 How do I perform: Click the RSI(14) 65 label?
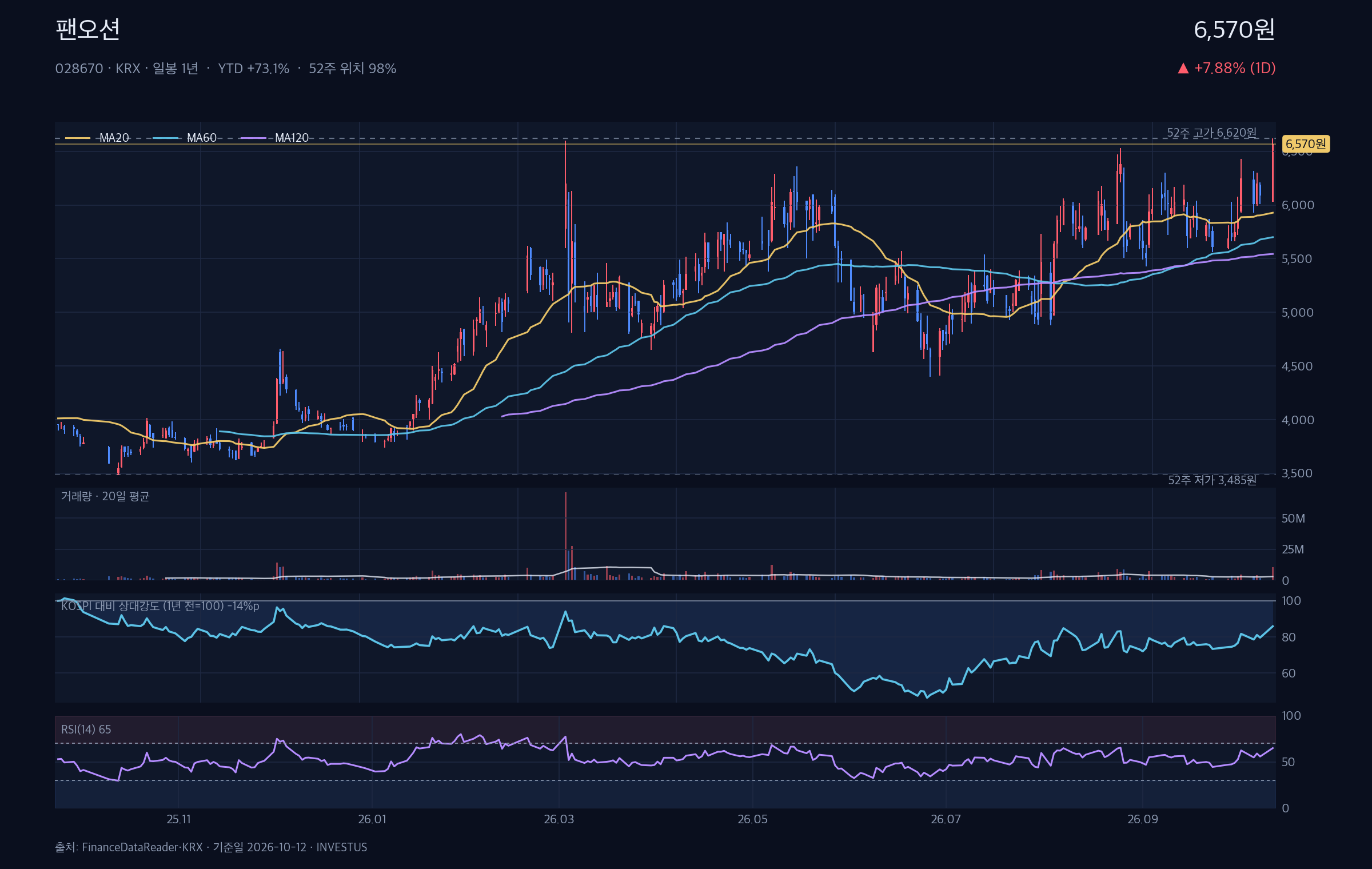tap(86, 730)
